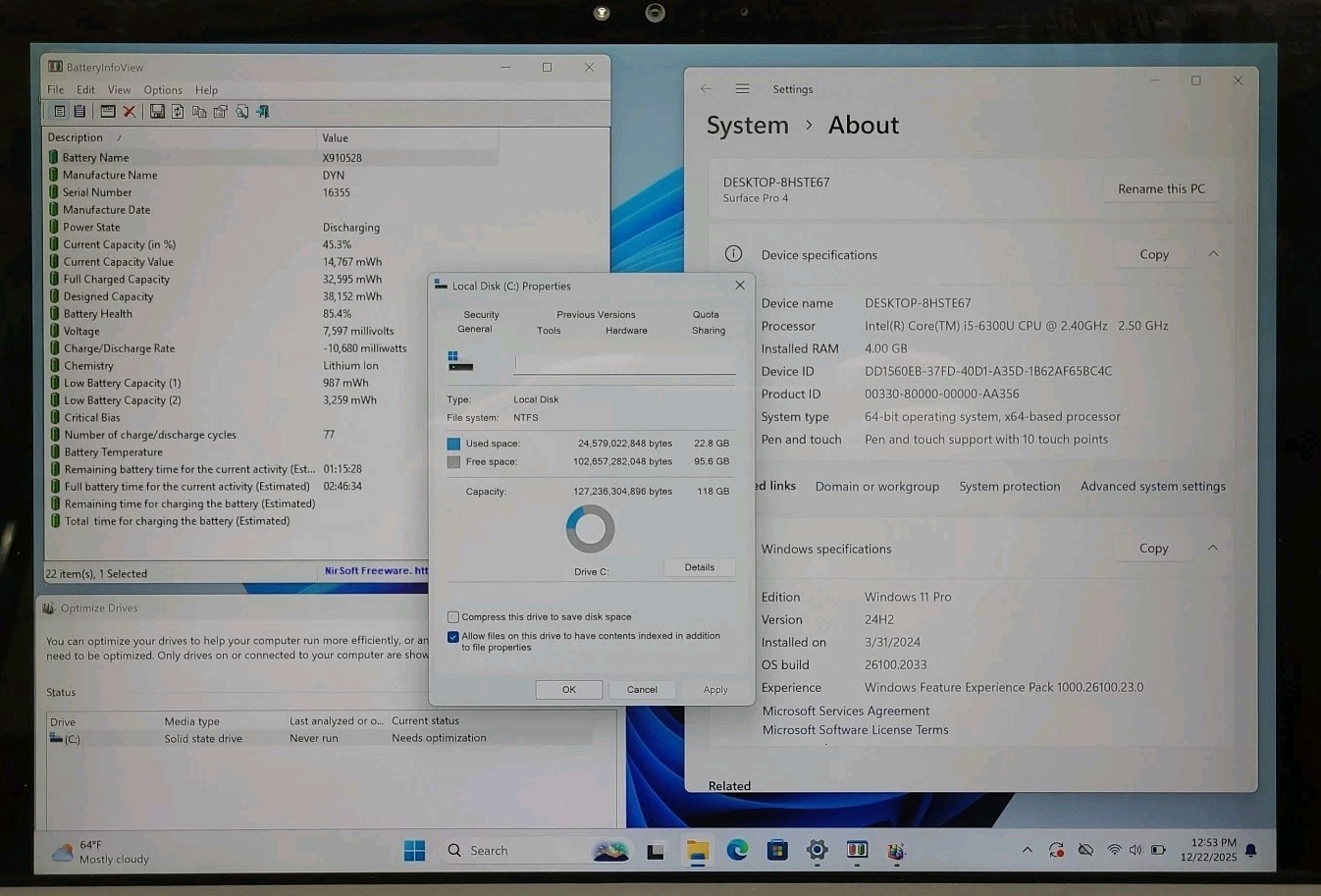This screenshot has width=1321, height=896.
Task: Open the View menu in BatteryInfoView
Action: click(x=119, y=89)
